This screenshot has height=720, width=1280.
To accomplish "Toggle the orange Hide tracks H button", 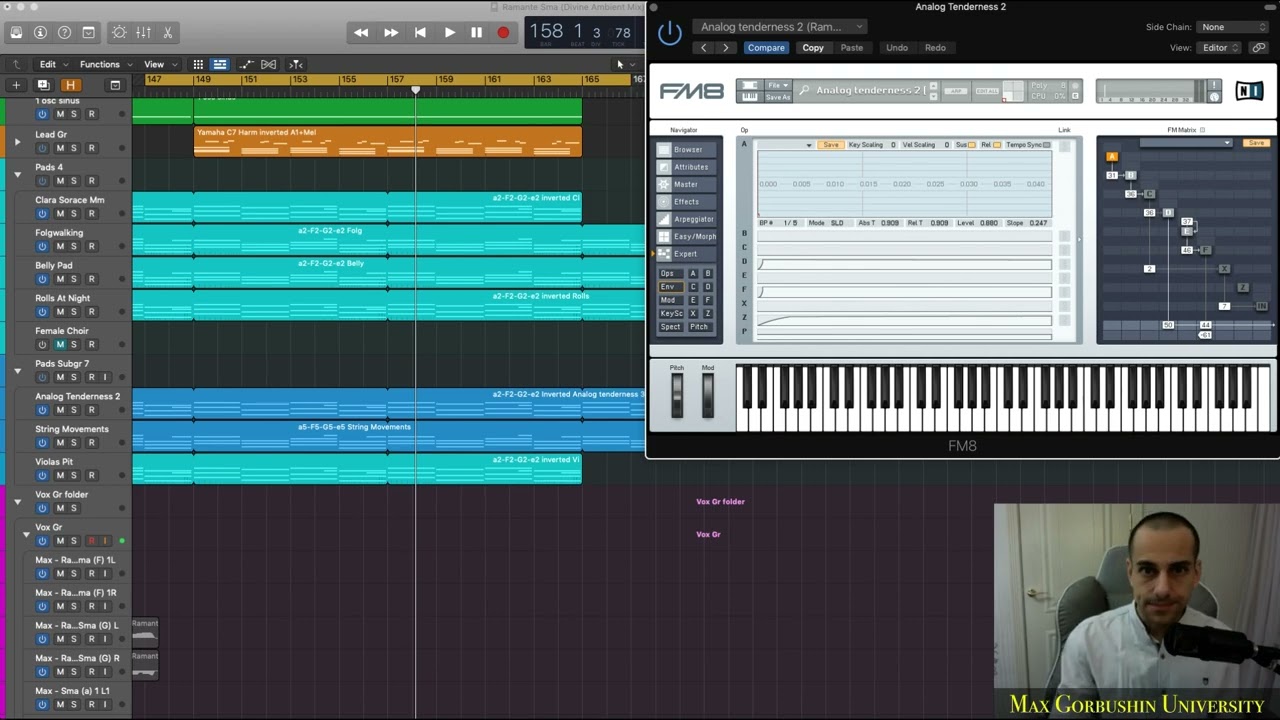I will 70,85.
